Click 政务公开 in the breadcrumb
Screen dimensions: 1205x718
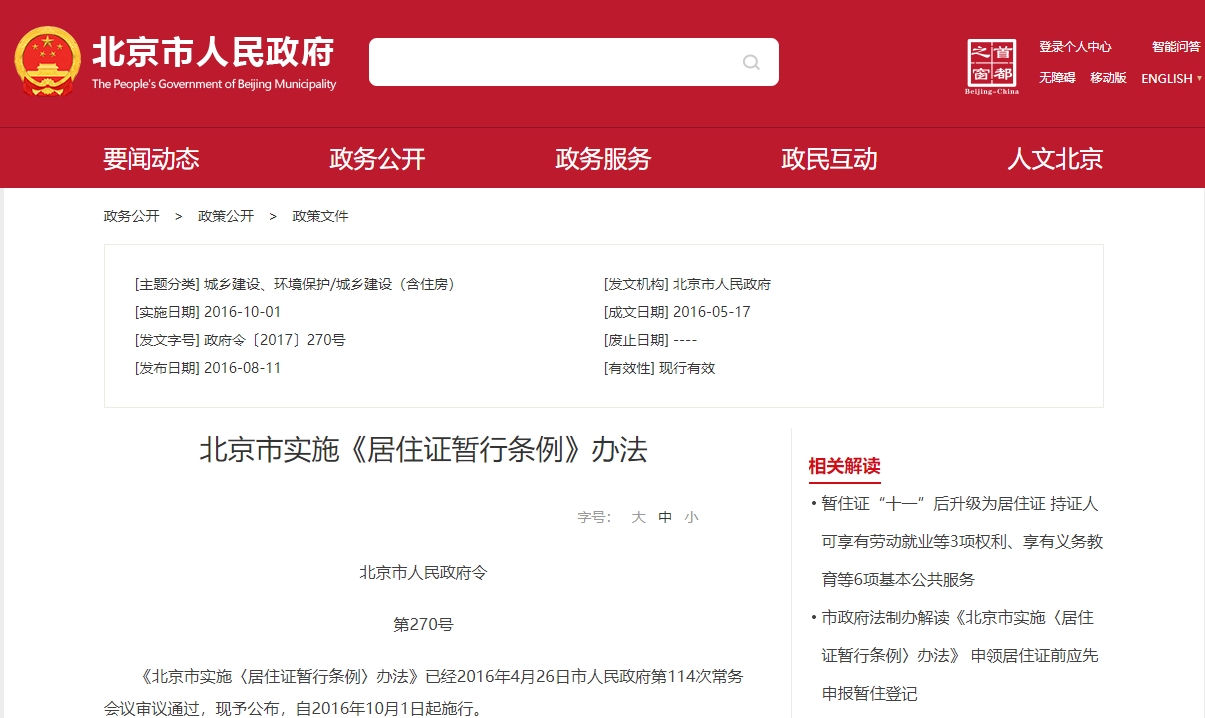[x=131, y=216]
